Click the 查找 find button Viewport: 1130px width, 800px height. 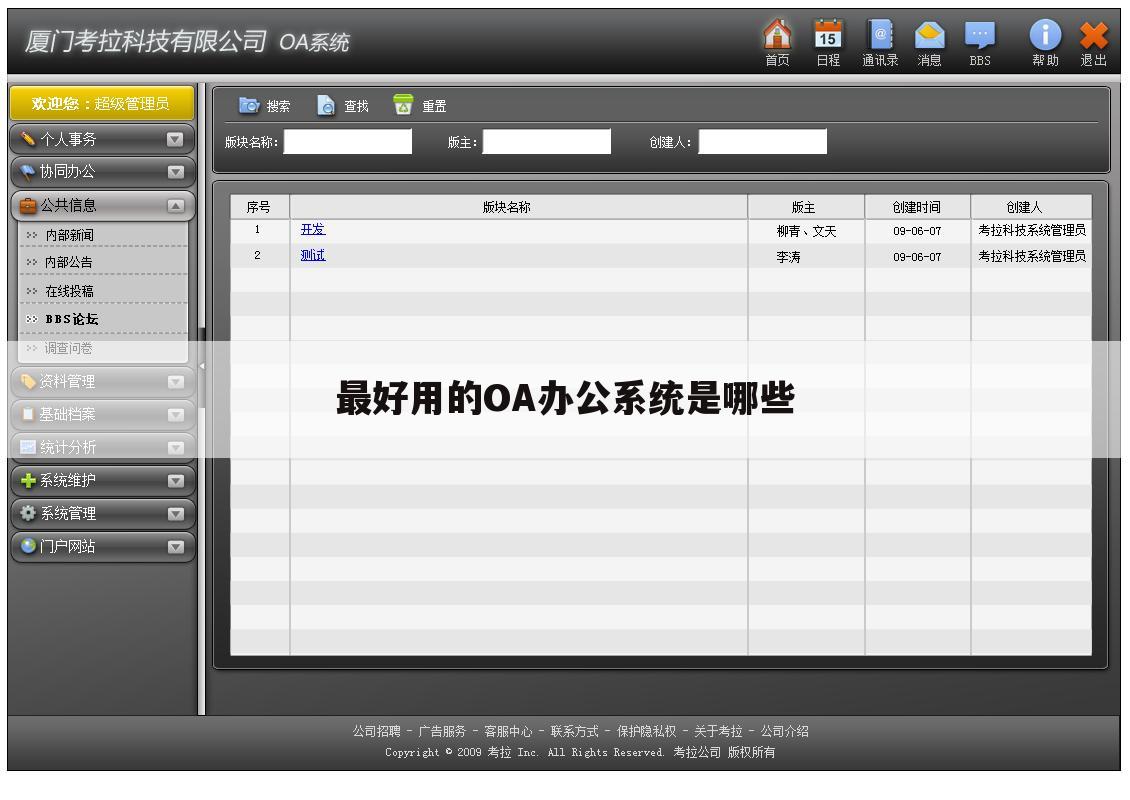(x=342, y=105)
